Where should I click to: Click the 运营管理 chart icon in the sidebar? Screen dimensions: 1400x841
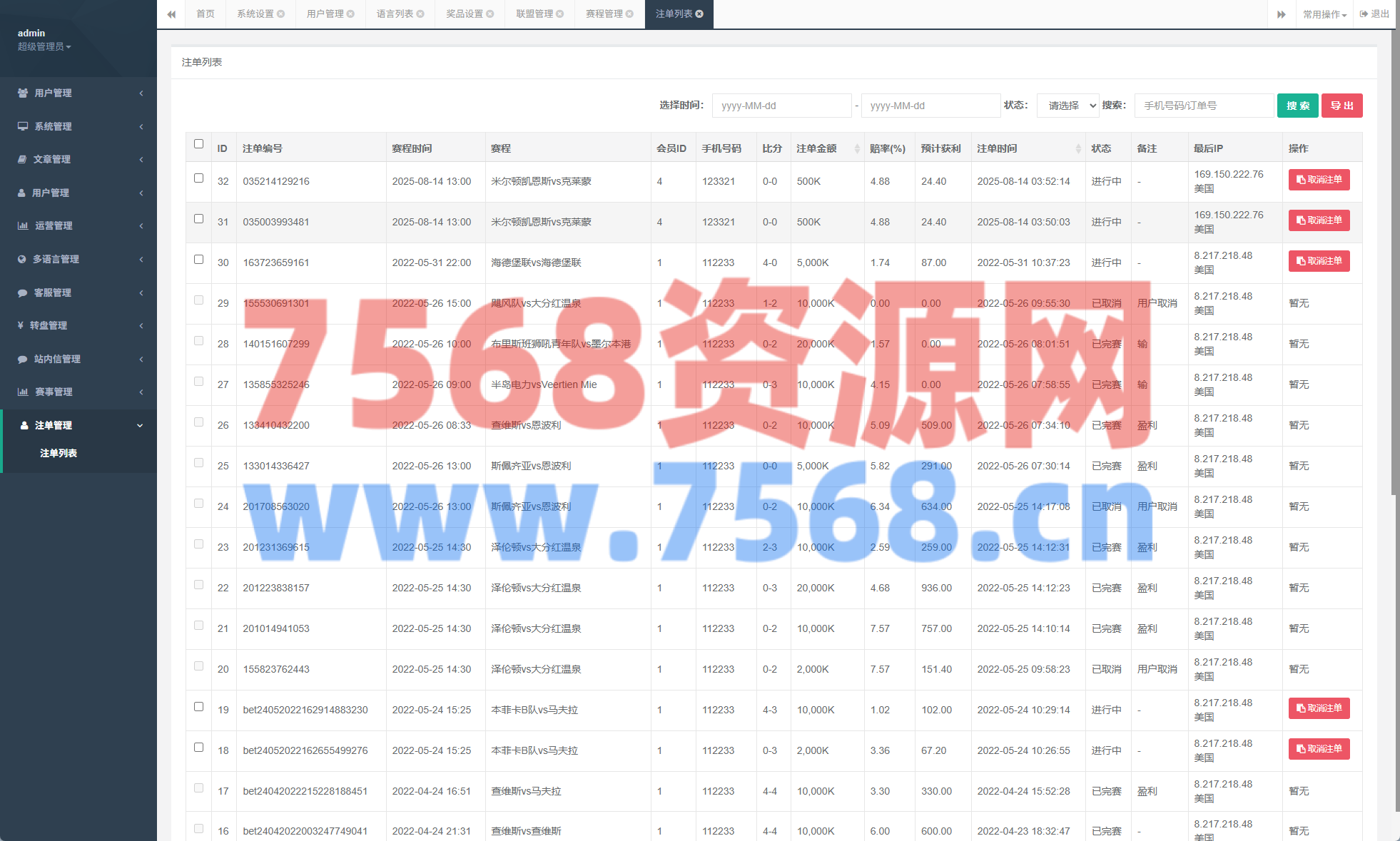click(23, 225)
